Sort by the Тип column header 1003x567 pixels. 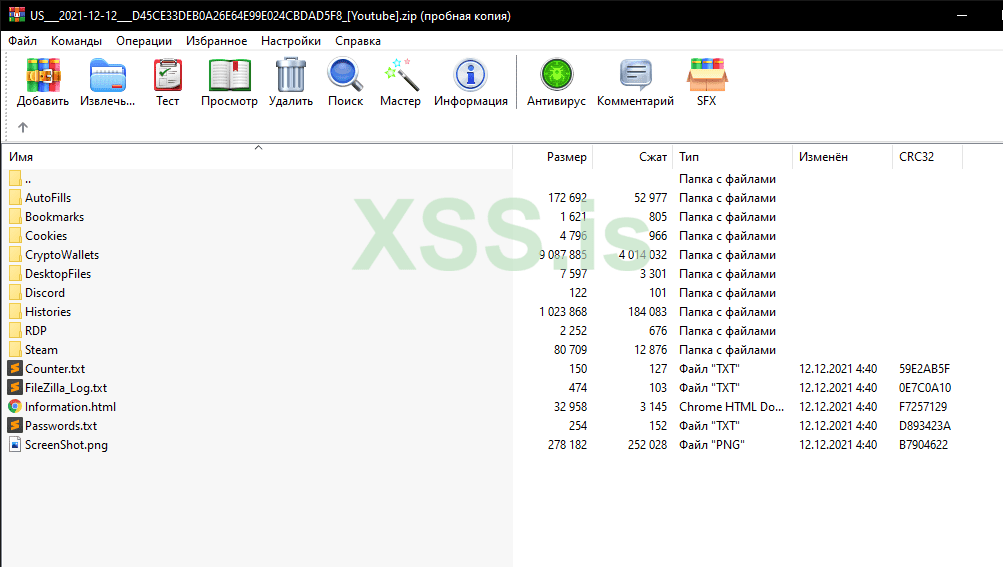point(732,157)
